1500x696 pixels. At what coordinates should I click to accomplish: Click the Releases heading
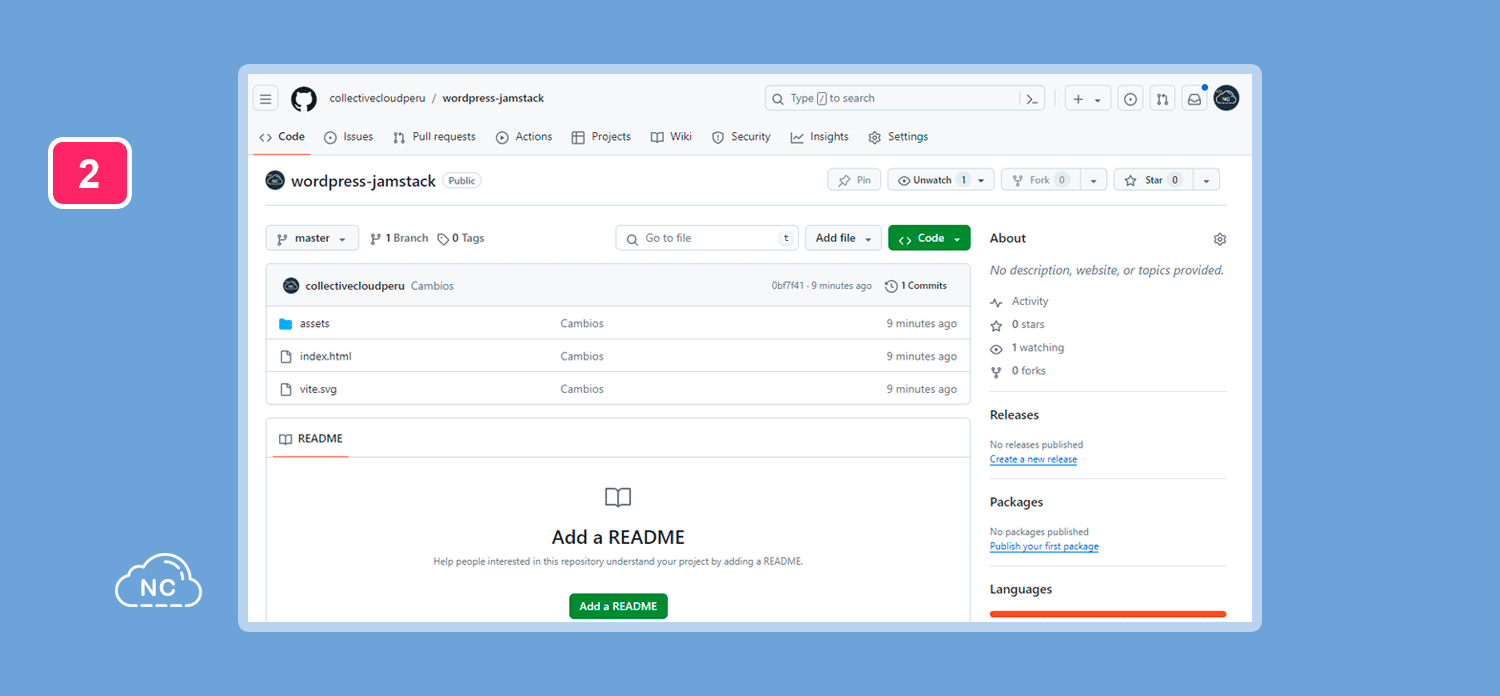point(1014,415)
